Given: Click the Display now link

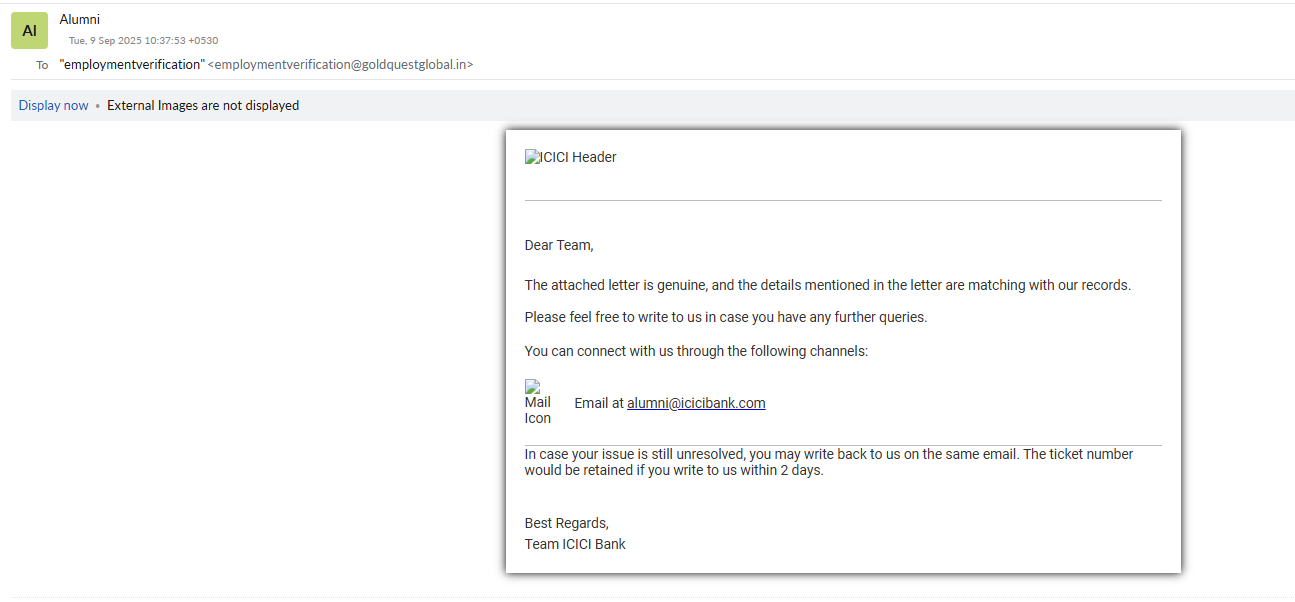Looking at the screenshot, I should click(x=53, y=105).
